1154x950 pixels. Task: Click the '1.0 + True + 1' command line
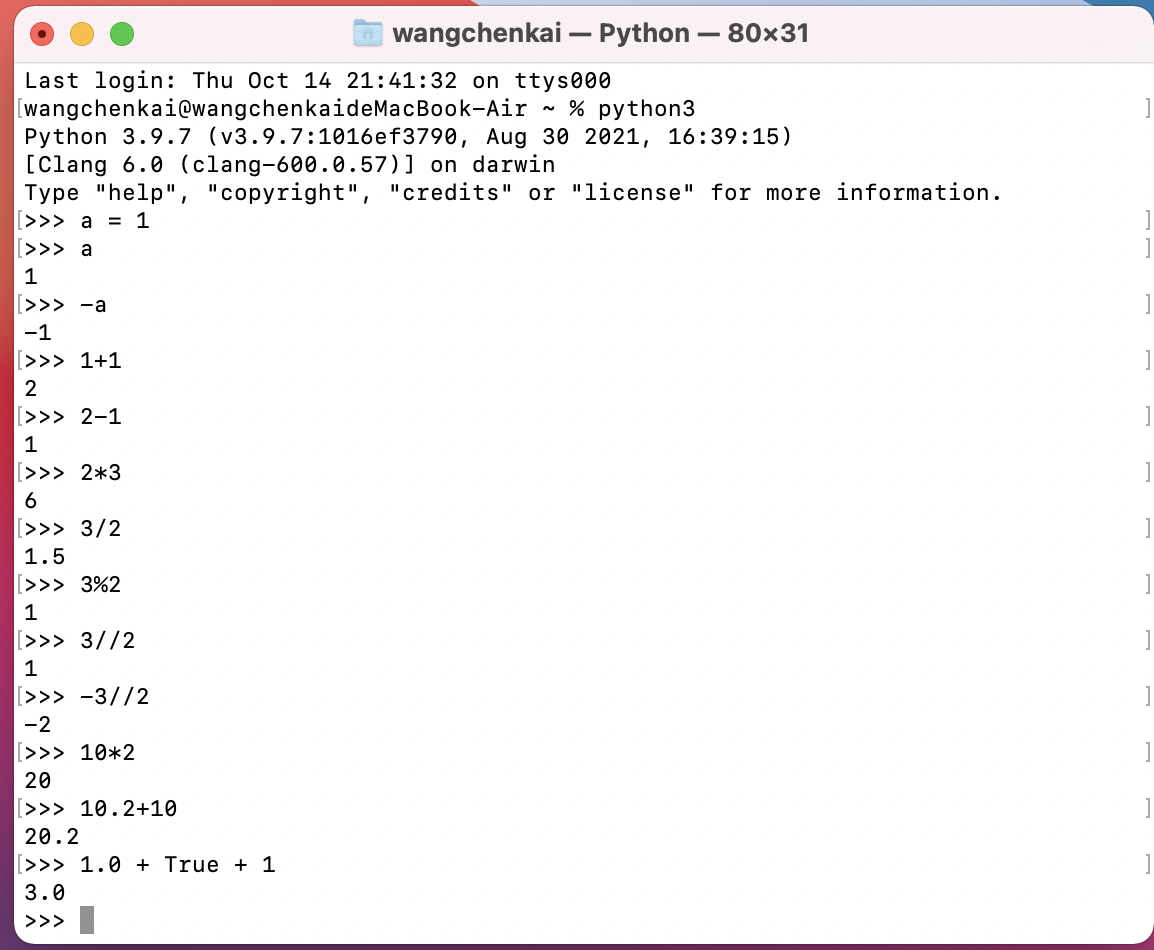click(x=177, y=865)
